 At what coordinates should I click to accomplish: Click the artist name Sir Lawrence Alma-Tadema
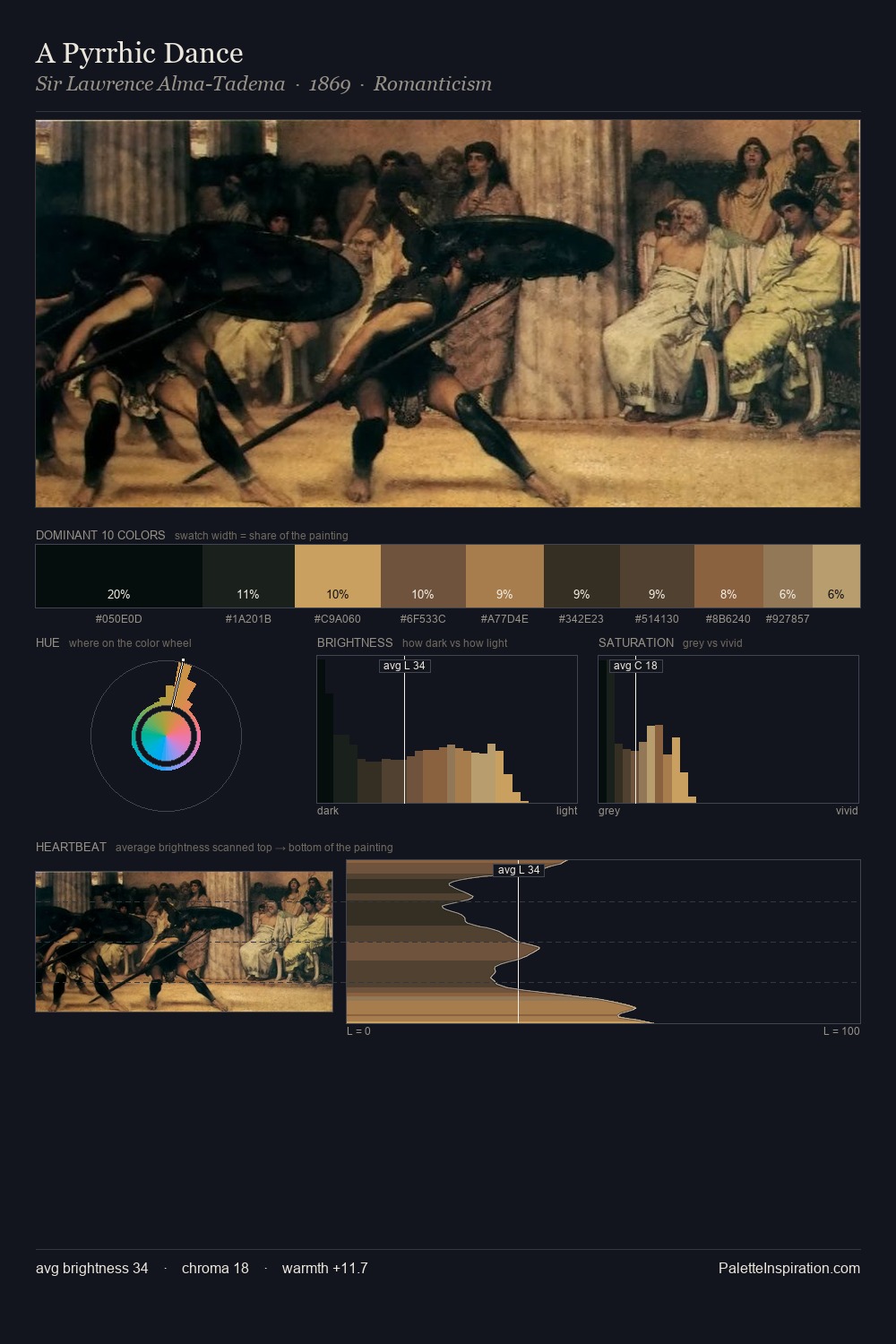click(x=160, y=83)
